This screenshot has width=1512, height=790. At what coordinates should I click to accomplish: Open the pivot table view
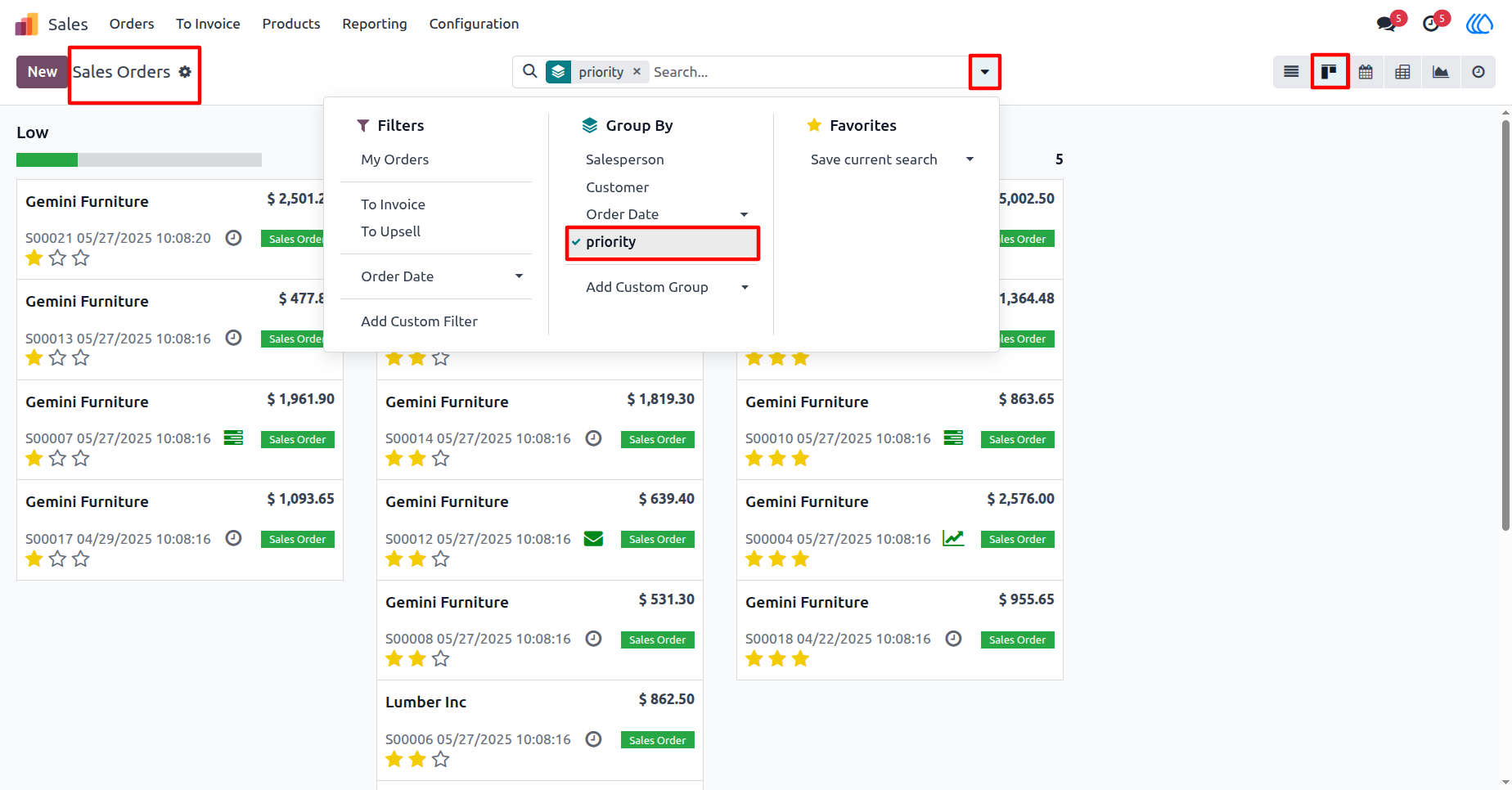pyautogui.click(x=1402, y=72)
